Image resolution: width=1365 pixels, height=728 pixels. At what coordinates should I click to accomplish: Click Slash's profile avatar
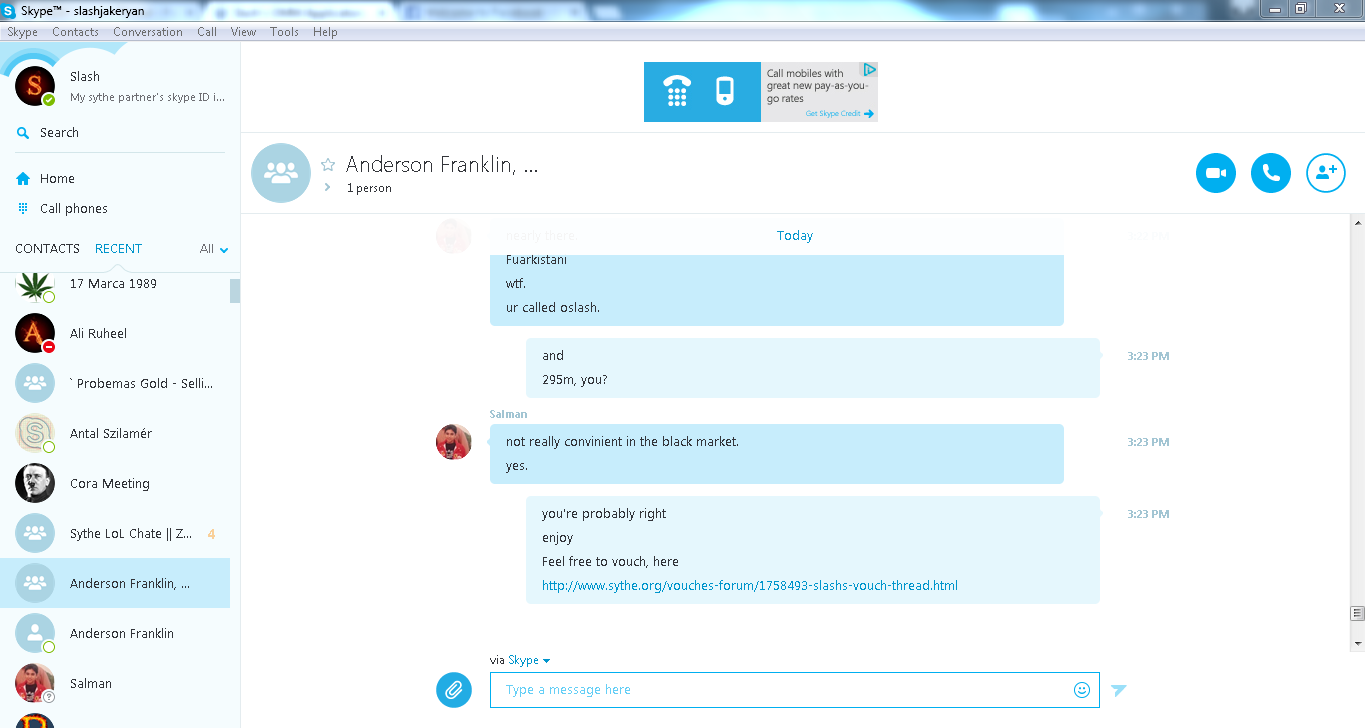tap(35, 86)
